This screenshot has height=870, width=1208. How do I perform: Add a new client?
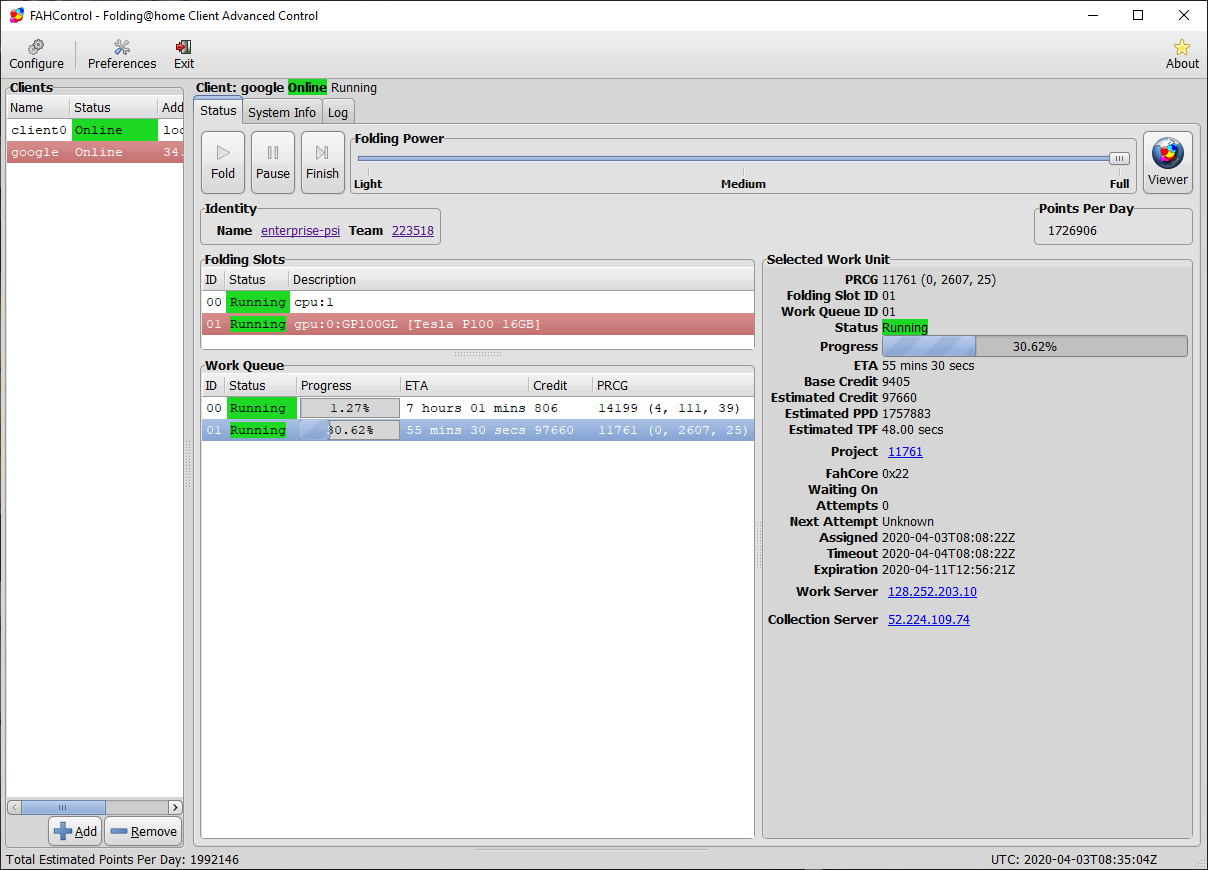pyautogui.click(x=75, y=831)
